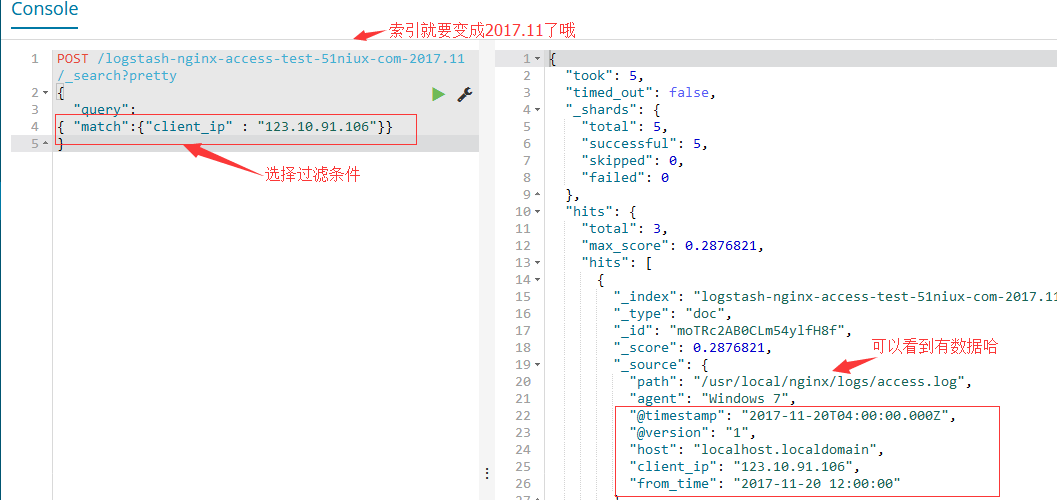
Task: Fold the "_source" object in the response
Action: coord(538,365)
